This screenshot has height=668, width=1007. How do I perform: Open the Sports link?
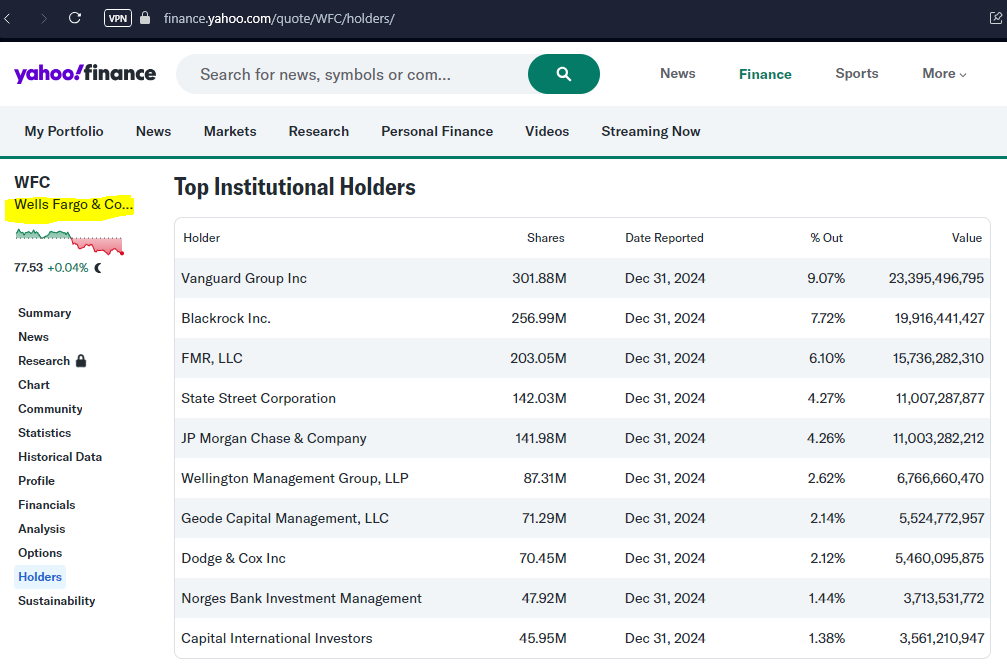857,74
